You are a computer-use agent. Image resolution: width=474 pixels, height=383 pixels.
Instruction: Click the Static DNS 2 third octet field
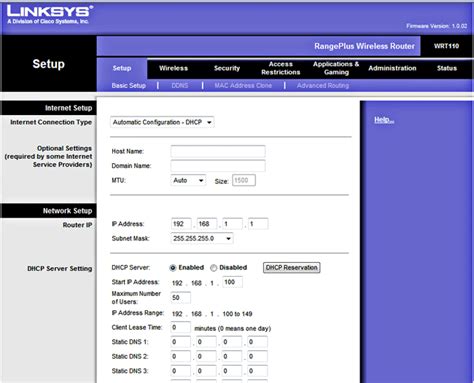232,357
